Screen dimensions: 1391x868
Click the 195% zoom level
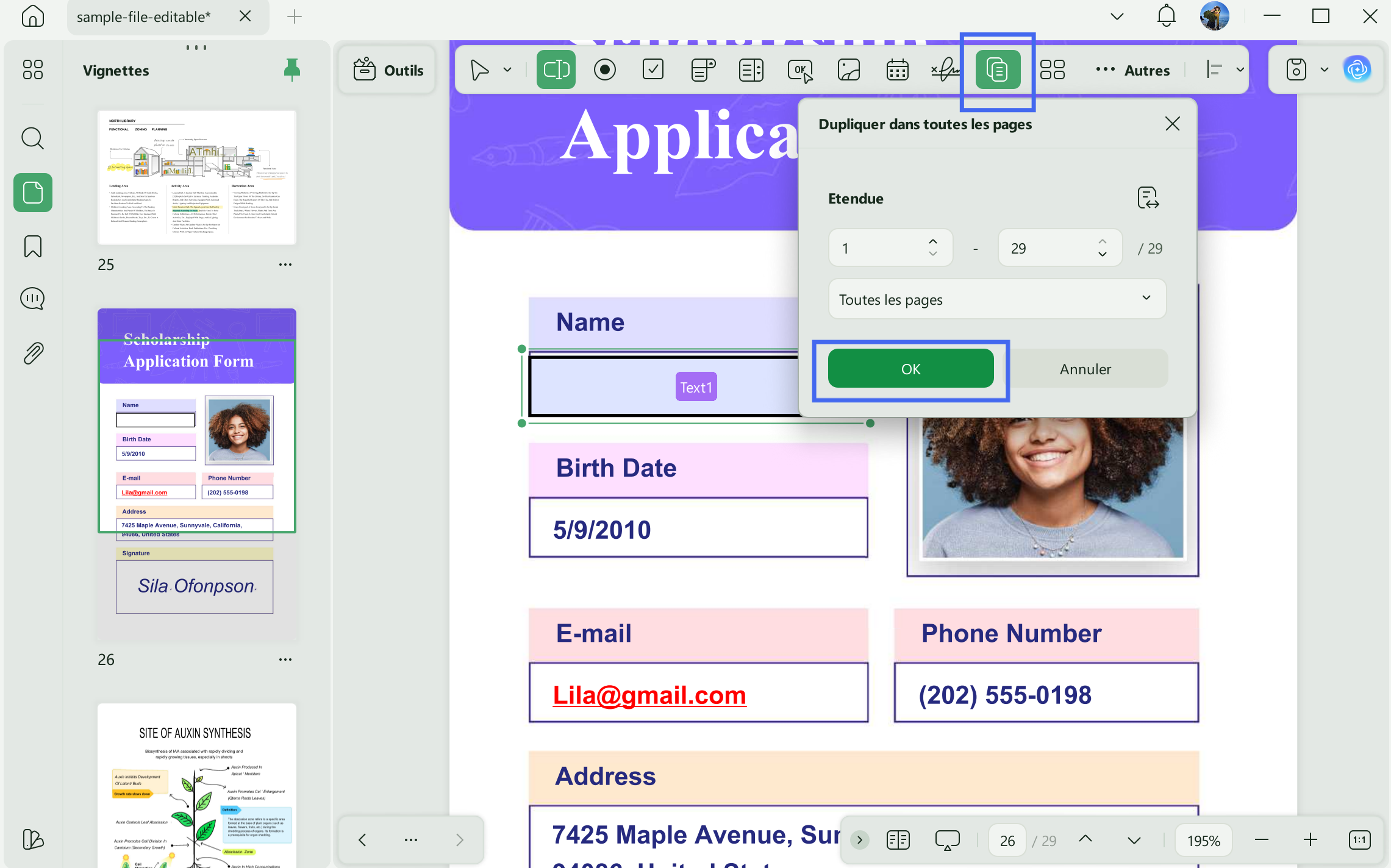tap(1203, 841)
